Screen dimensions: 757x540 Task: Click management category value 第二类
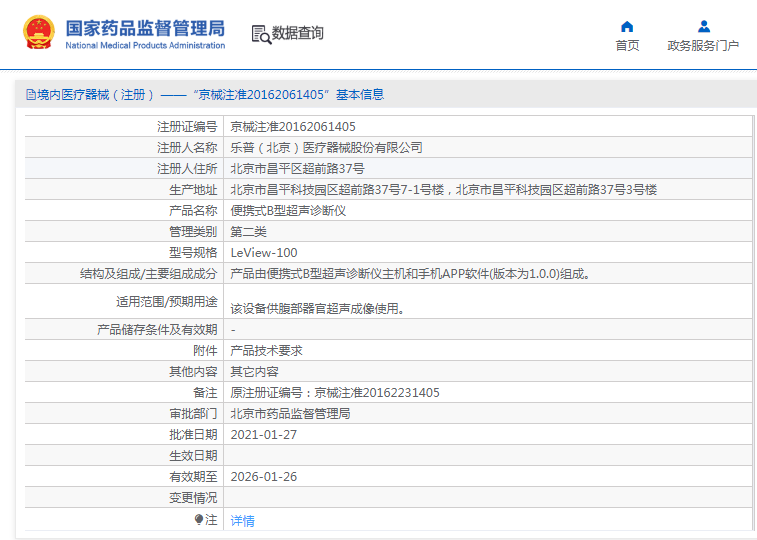[x=249, y=232]
